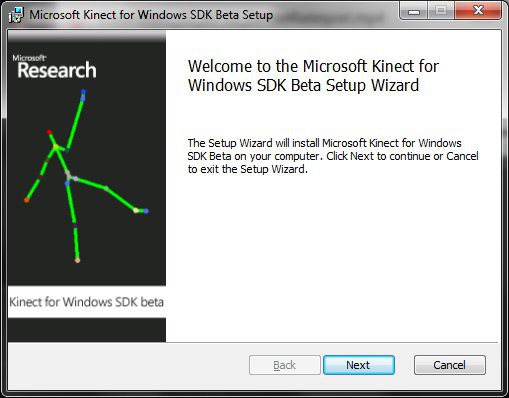The width and height of the screenshot is (509, 398).
Task: Click the 'Welcome to the Microsoft Kinect' heading
Action: click(x=313, y=76)
